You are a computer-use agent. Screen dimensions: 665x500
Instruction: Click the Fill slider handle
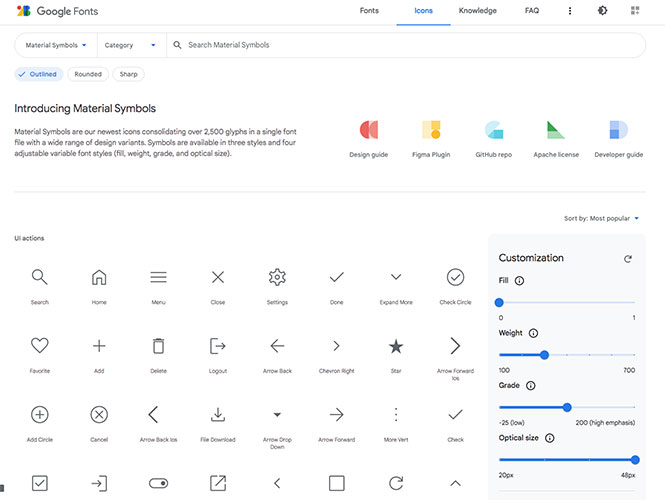coord(499,302)
